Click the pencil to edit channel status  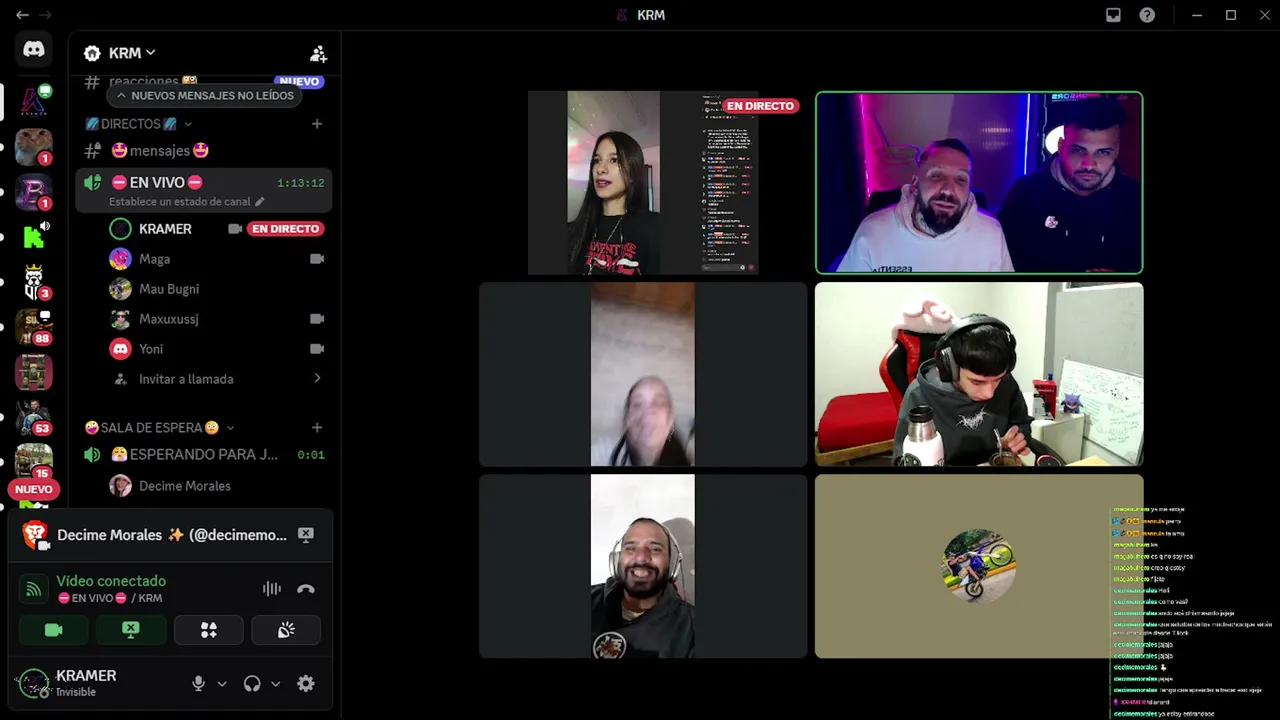(260, 202)
